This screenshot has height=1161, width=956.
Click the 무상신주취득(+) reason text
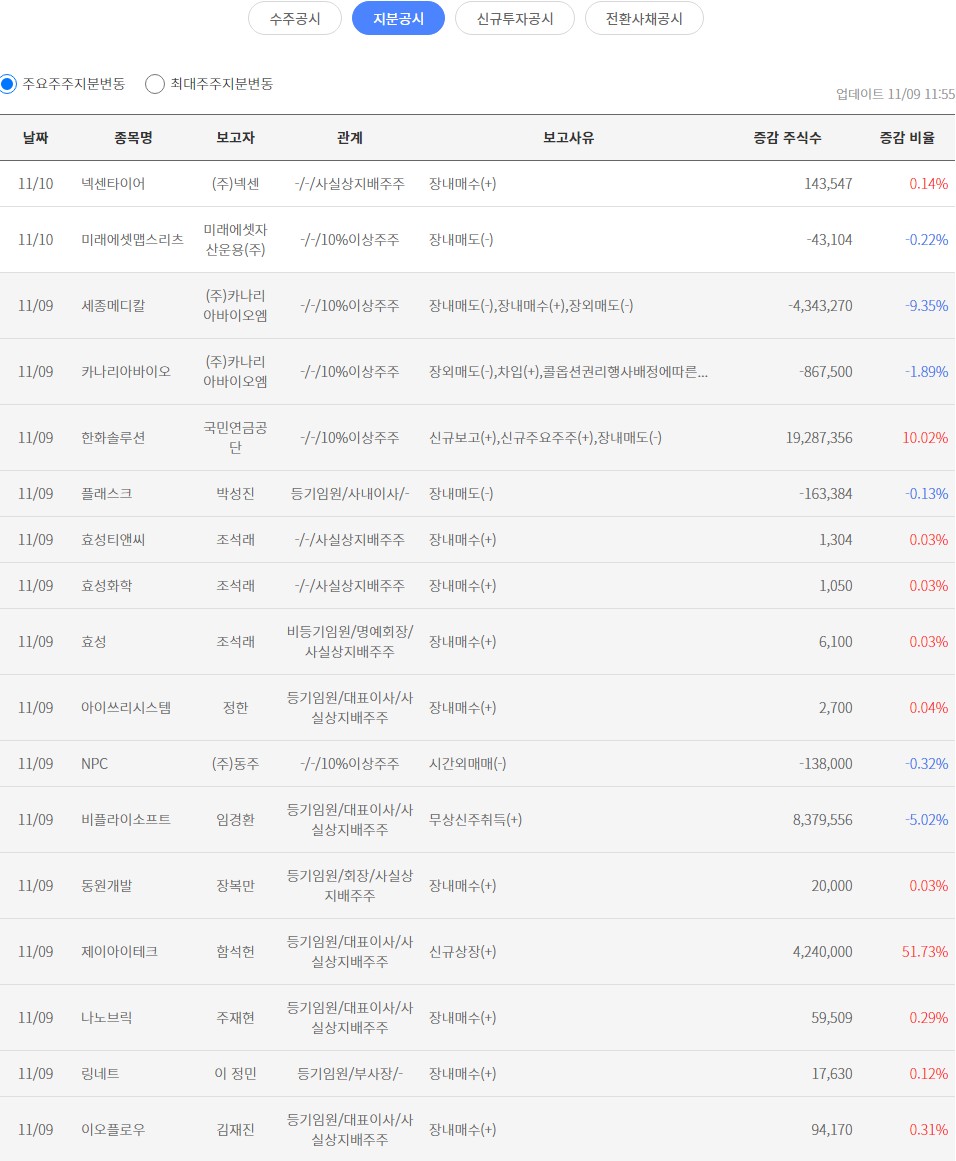(x=475, y=820)
